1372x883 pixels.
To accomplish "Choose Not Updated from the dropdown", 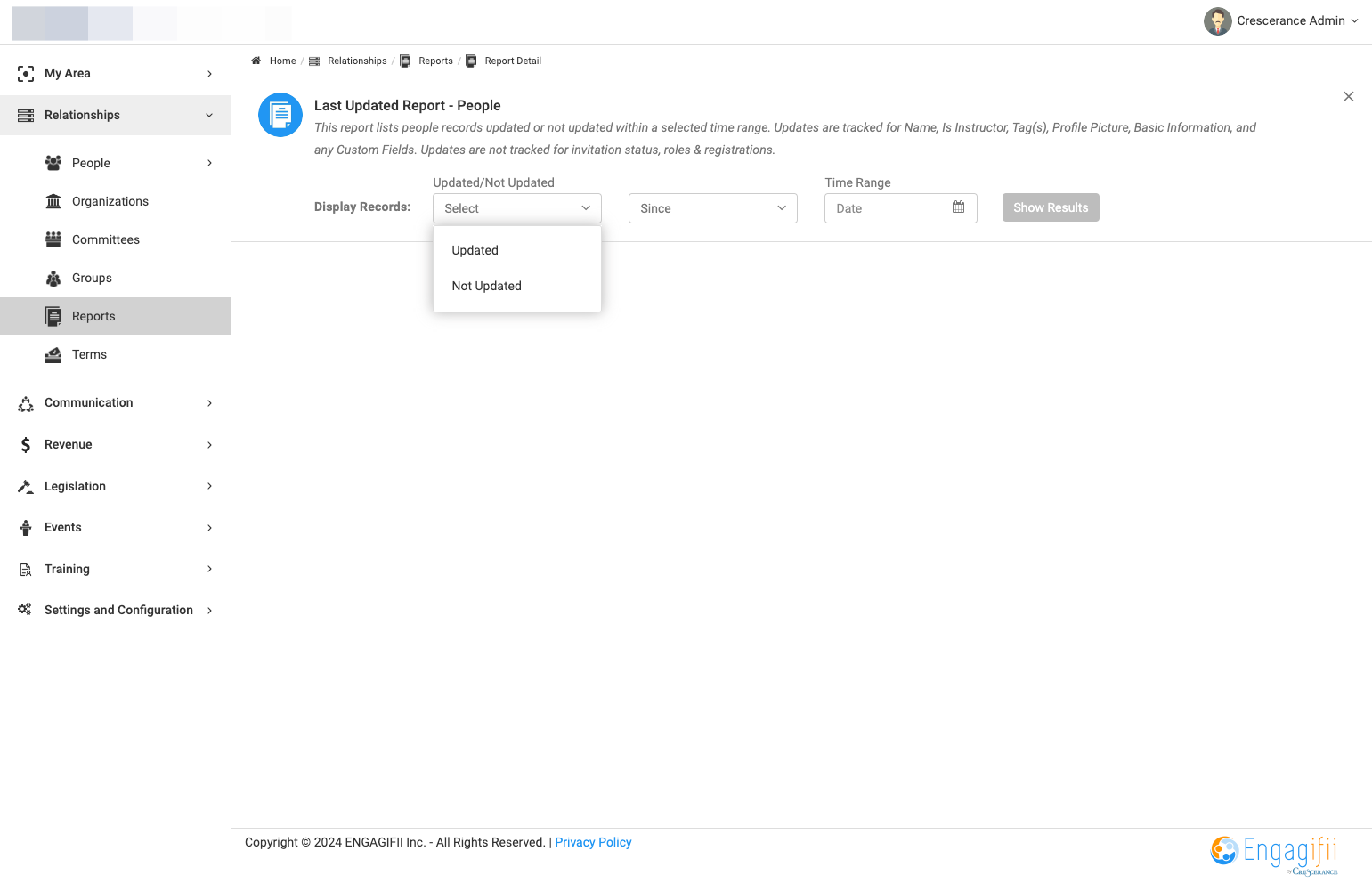I will point(516,286).
